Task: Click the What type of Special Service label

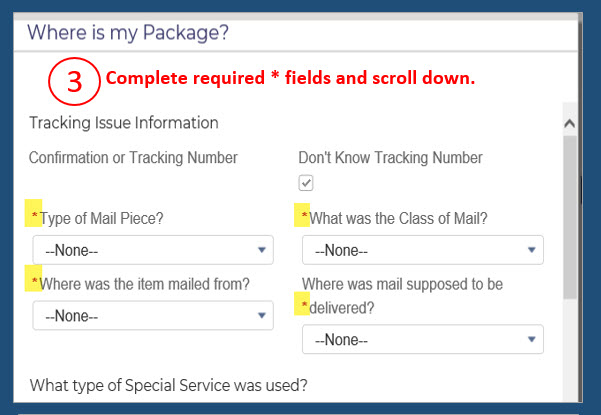Action: tap(169, 385)
